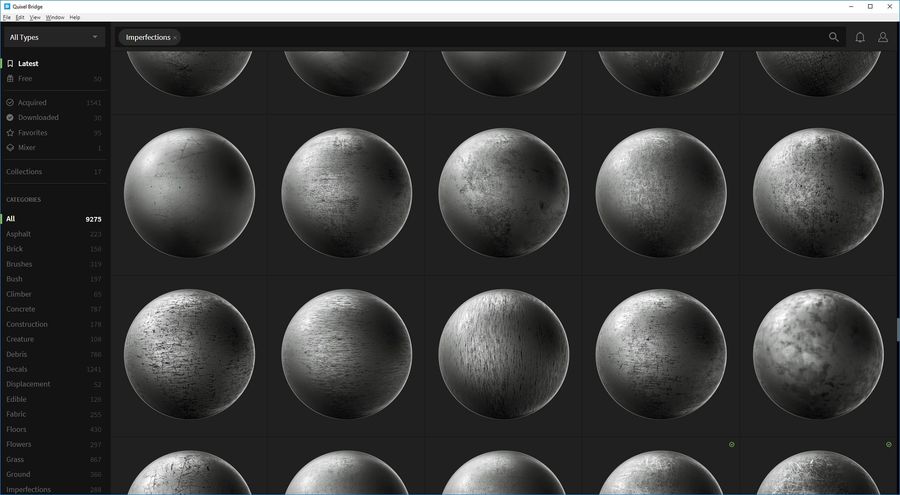This screenshot has height=495, width=900.
Task: Click the Mixer cube icon
Action: point(10,148)
